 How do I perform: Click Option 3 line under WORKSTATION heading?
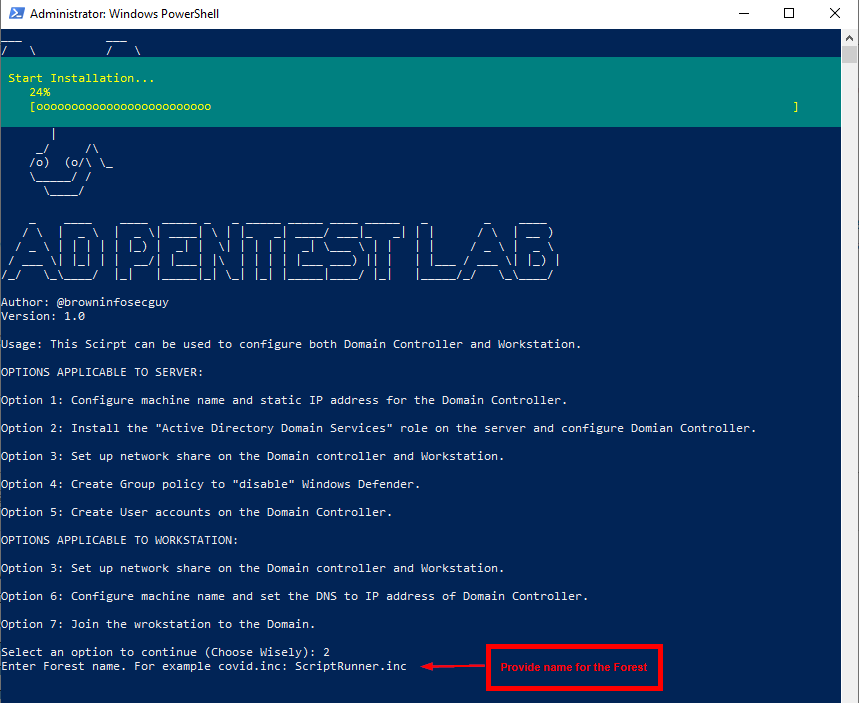[x=253, y=568]
